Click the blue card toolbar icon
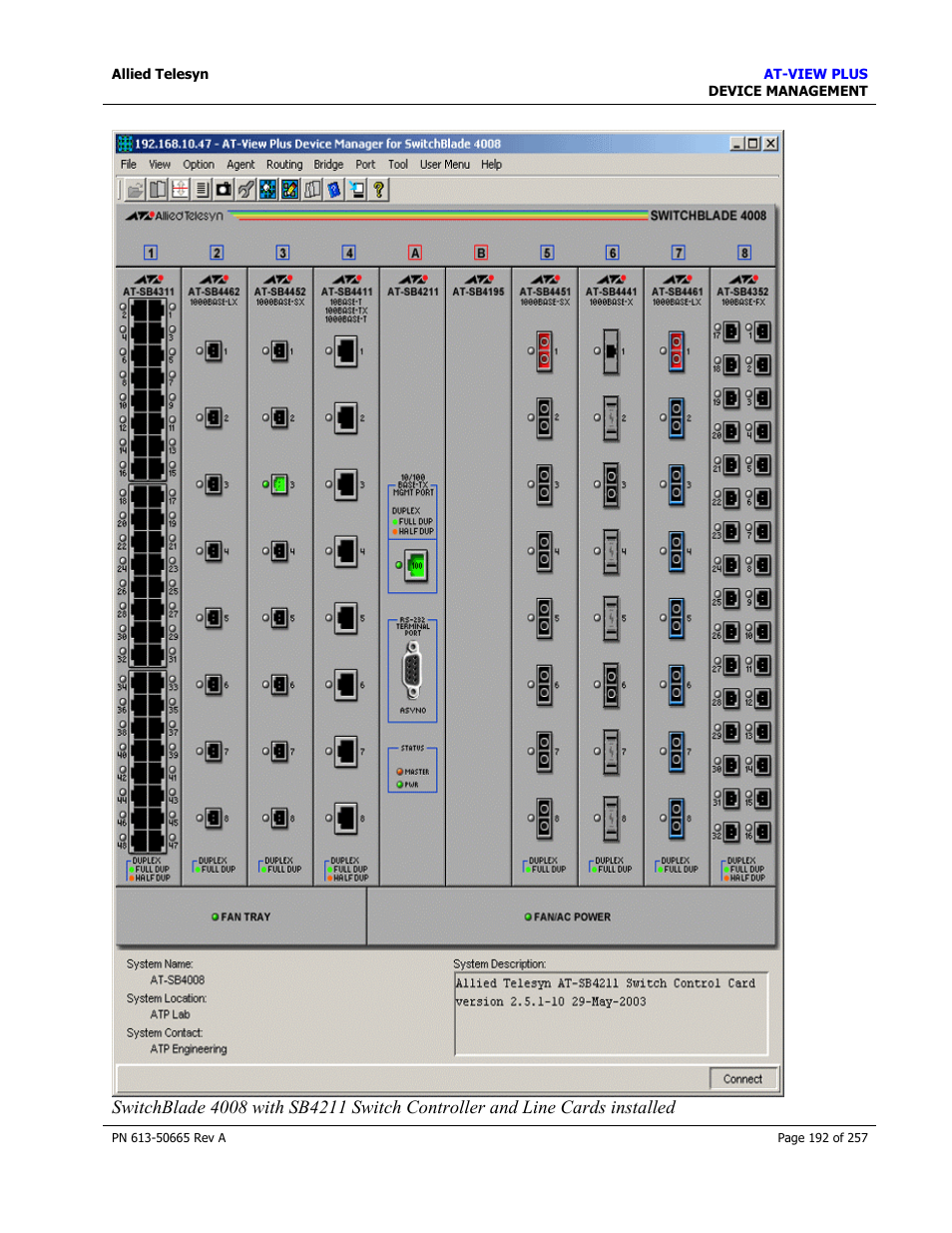Screen dimensions: 952x1233 pyautogui.click(x=334, y=190)
